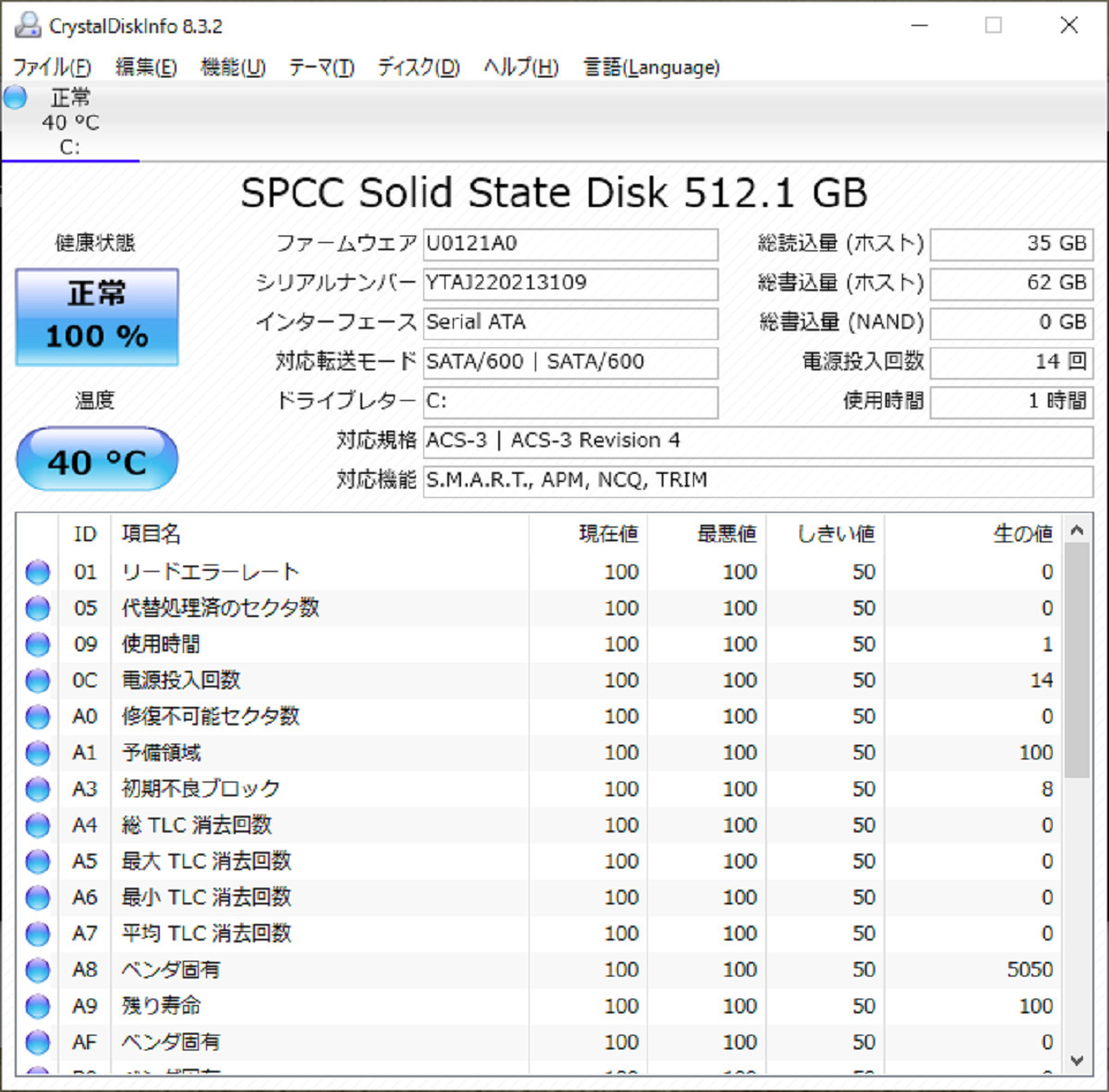Click power on hours value 1 時間
1109x1092 pixels.
pos(1012,402)
